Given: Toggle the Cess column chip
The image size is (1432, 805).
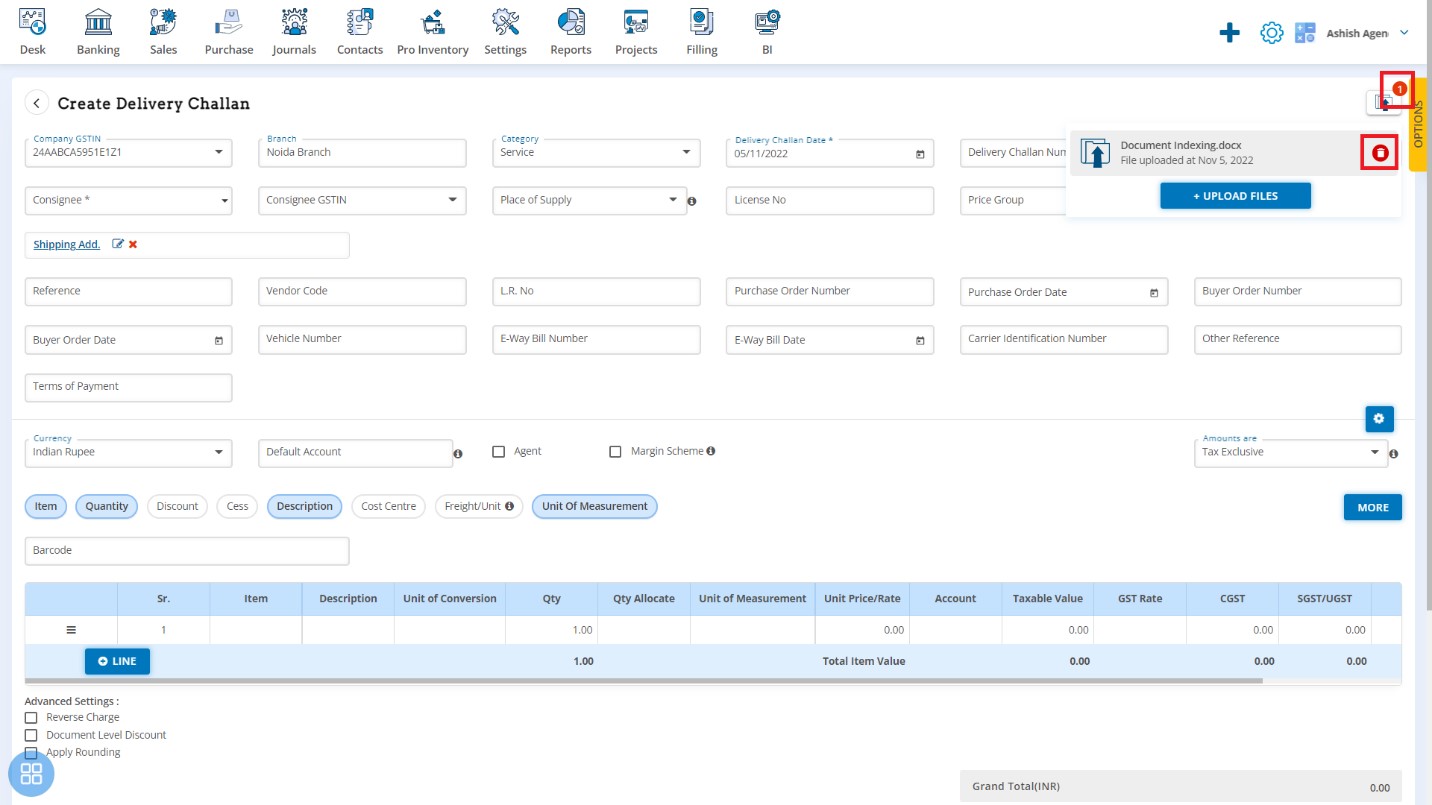Looking at the screenshot, I should pyautogui.click(x=237, y=506).
